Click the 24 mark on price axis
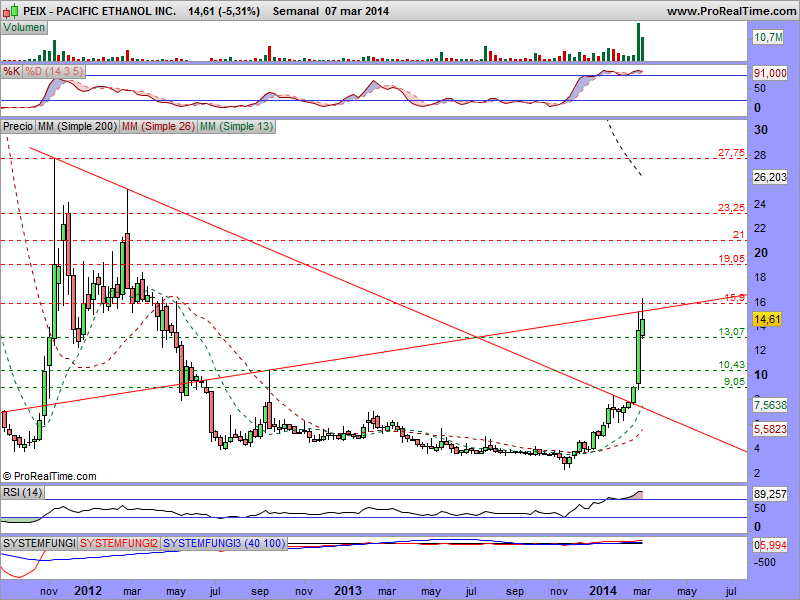Image resolution: width=800 pixels, height=600 pixels. [760, 204]
